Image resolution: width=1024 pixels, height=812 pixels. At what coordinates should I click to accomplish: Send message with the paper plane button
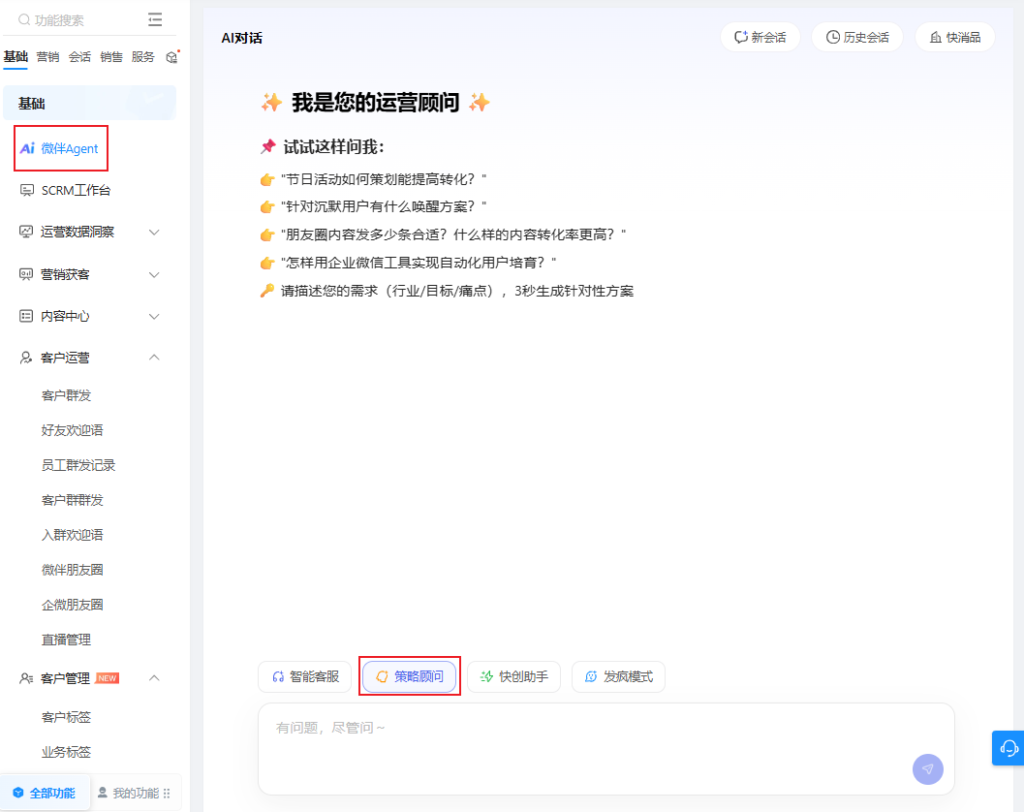coord(927,770)
